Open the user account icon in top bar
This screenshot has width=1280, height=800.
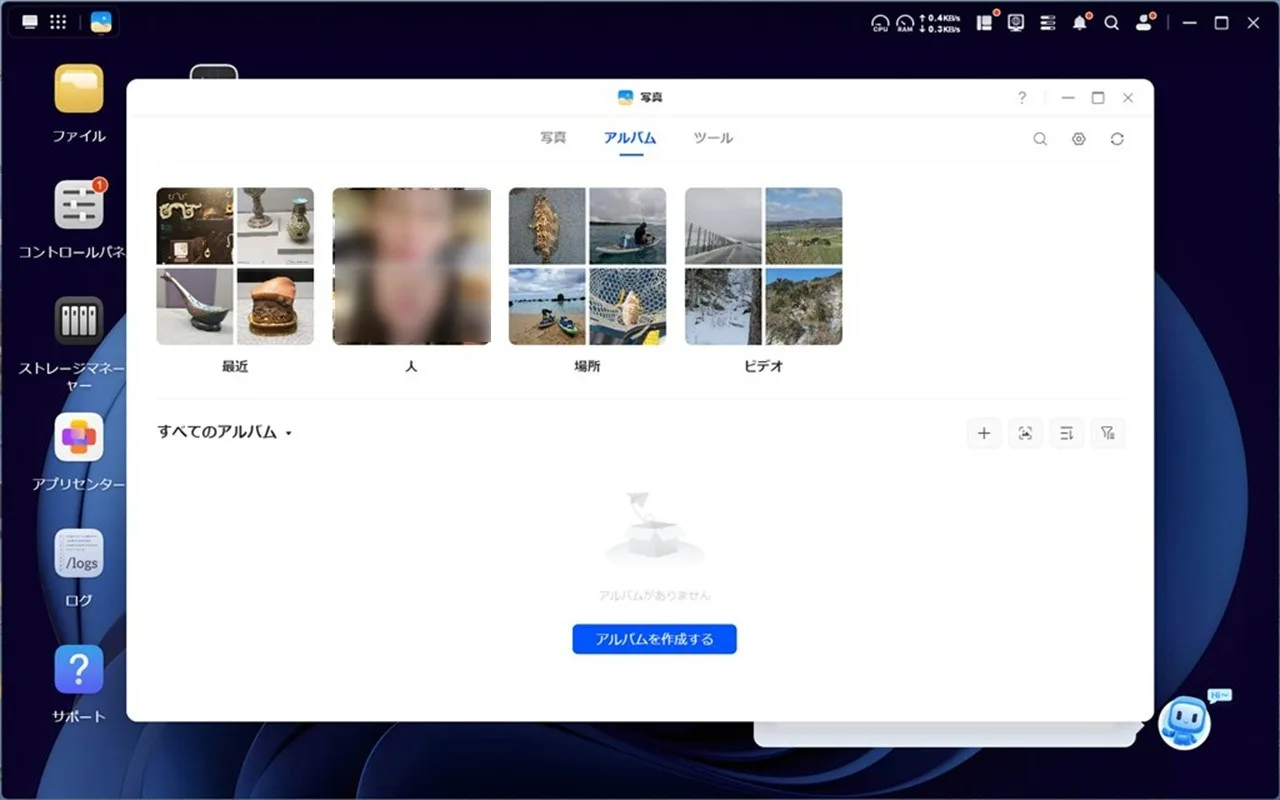tap(1143, 23)
